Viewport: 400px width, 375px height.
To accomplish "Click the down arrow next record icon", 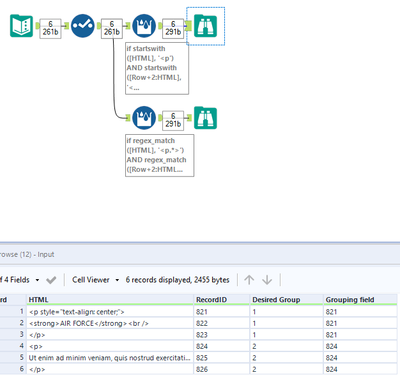I will click(267, 280).
